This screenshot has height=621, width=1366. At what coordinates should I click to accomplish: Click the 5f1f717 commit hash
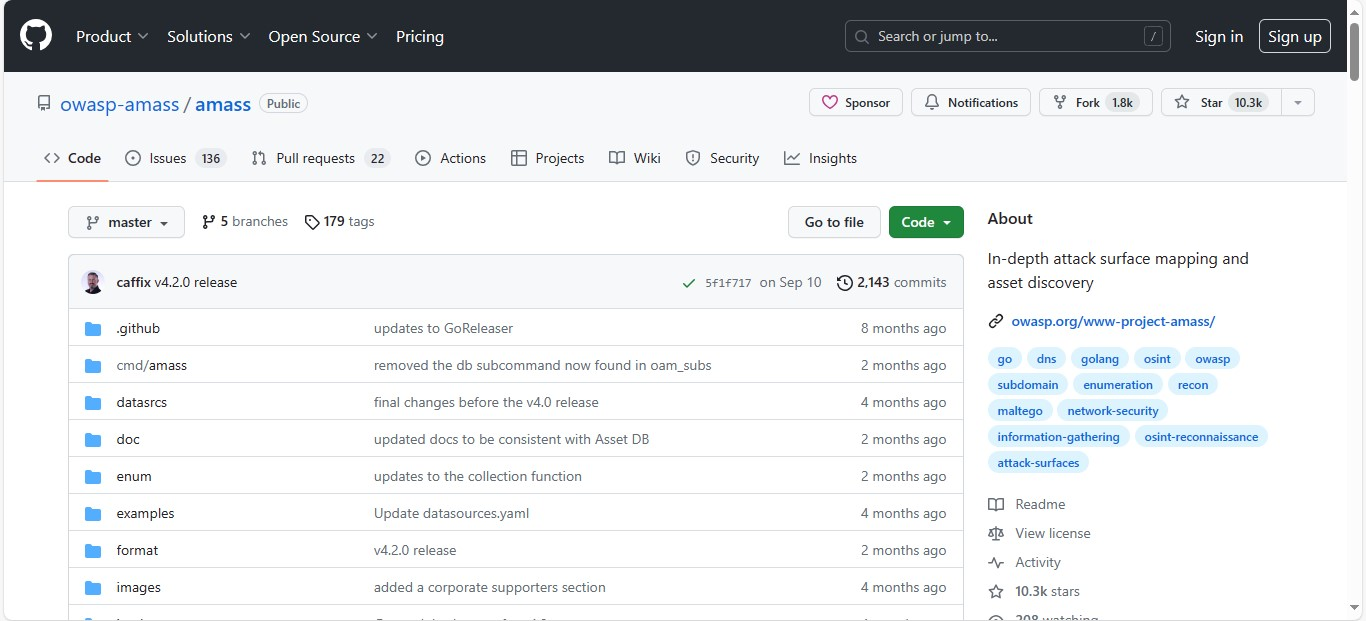coord(728,283)
